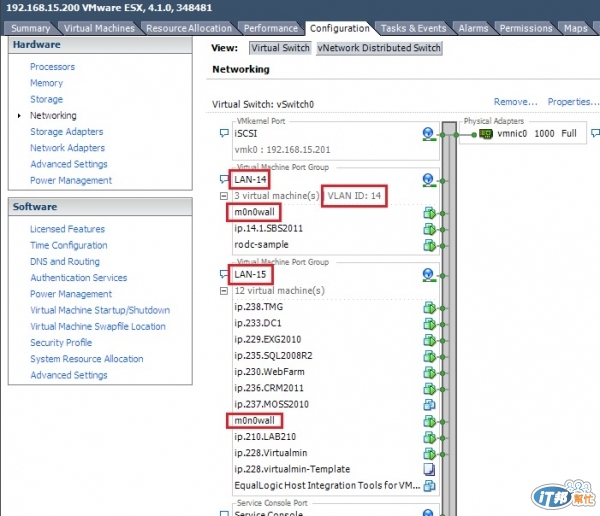
Task: Click powered-off VM icon beside ip.237.MOSS2010
Action: (429, 405)
